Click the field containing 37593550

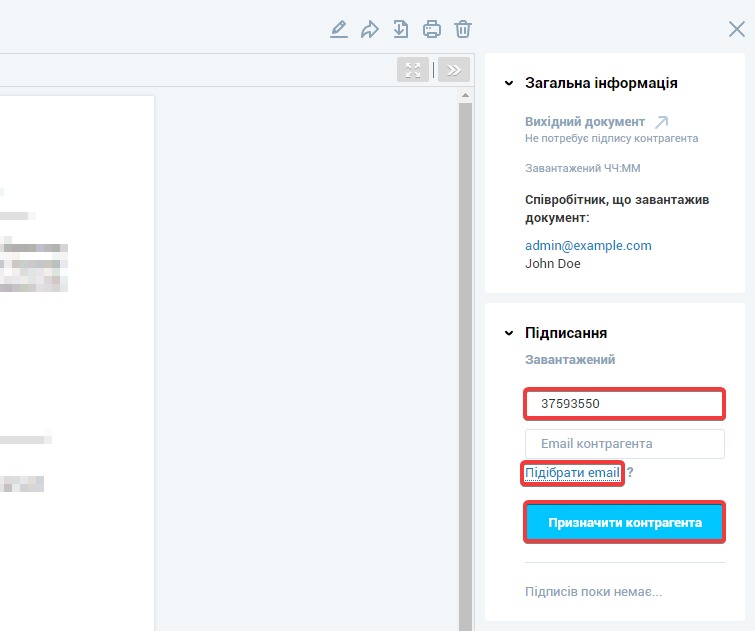tap(624, 404)
